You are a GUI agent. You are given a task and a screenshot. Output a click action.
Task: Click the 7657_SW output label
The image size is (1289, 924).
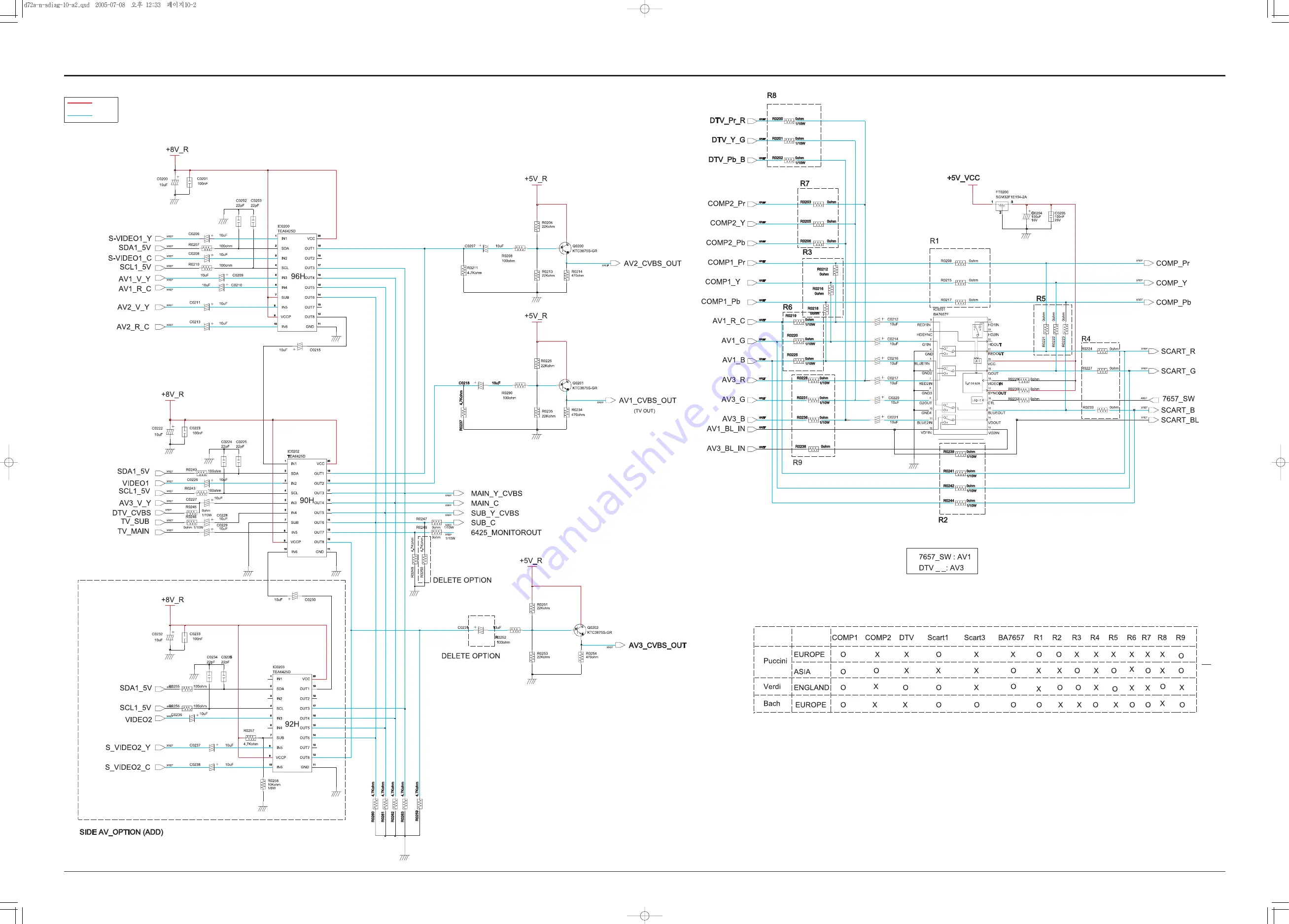coord(1178,399)
